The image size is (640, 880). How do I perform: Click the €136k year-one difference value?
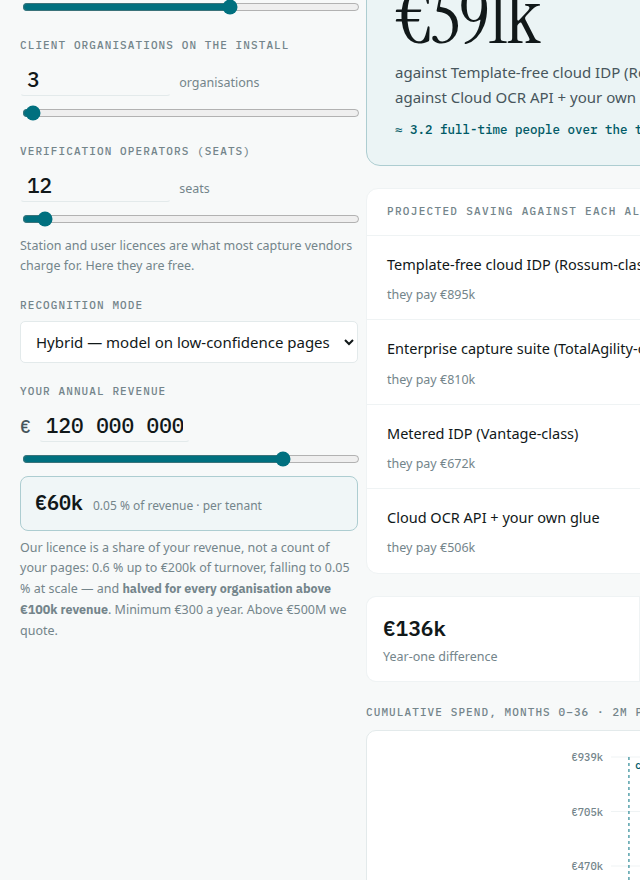414,629
